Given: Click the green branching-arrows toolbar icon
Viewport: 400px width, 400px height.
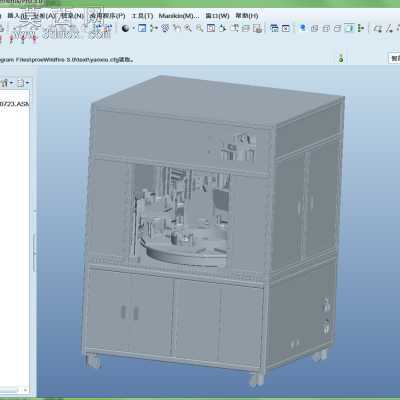Looking at the screenshot, I should coord(153,28).
